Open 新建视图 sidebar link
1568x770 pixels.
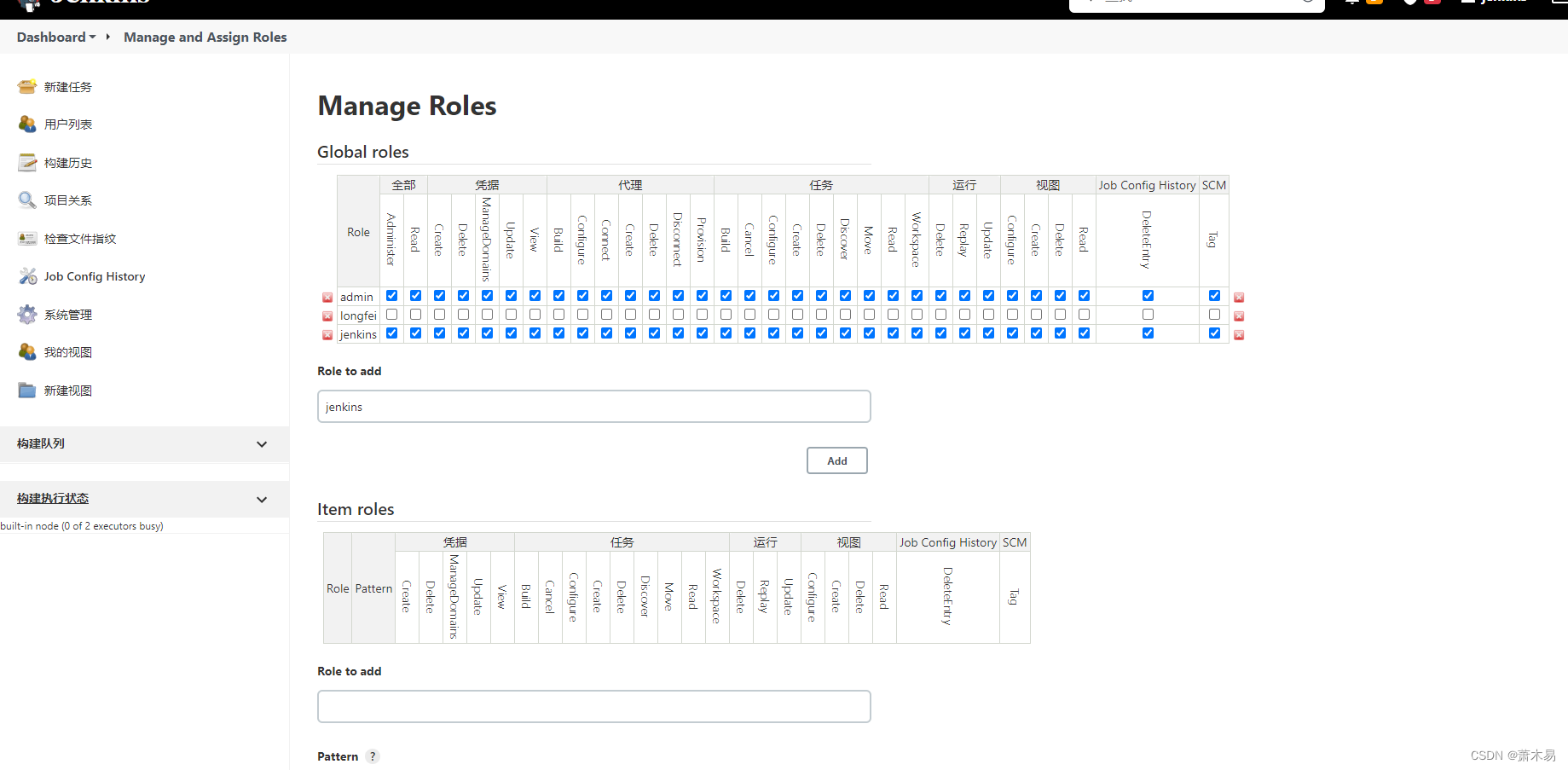pos(68,391)
